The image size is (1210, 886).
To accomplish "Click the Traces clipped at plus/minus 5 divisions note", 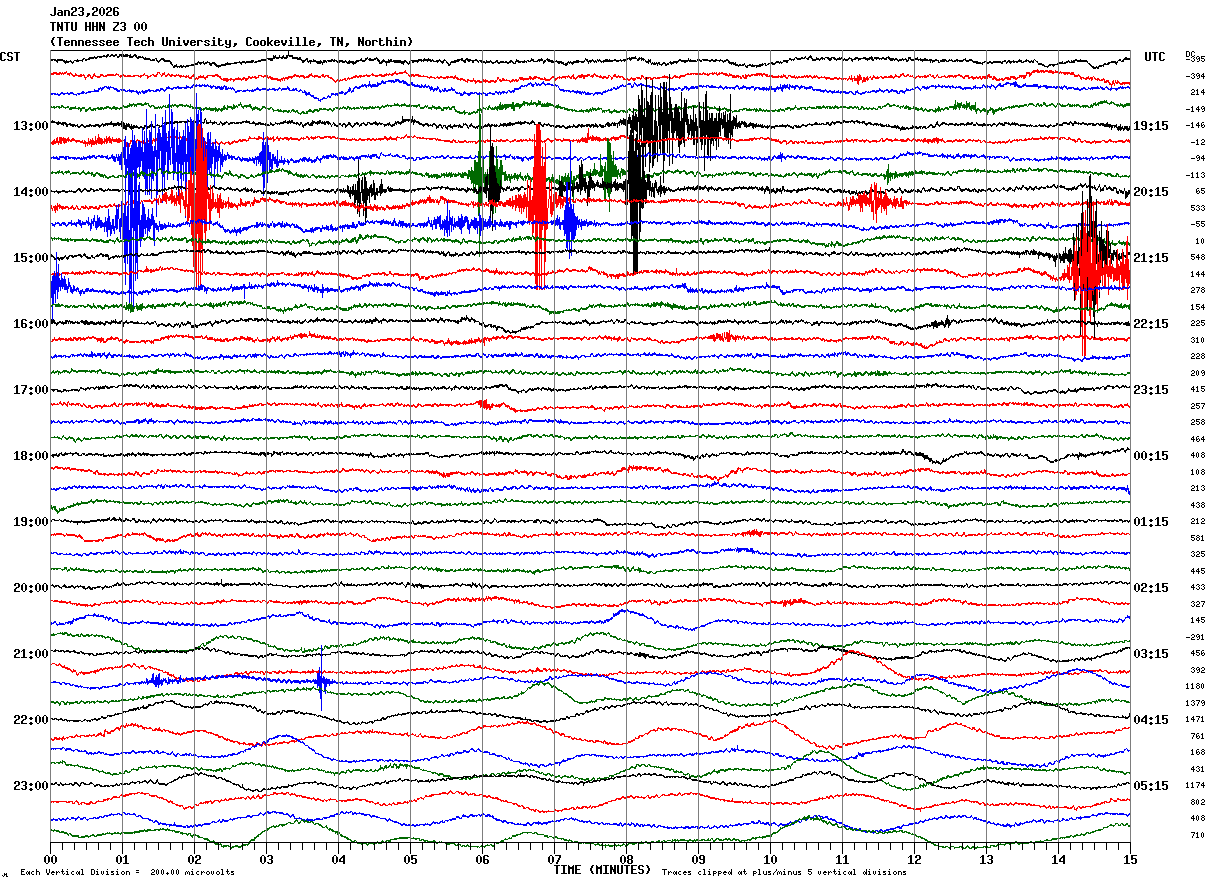I will pos(784,872).
